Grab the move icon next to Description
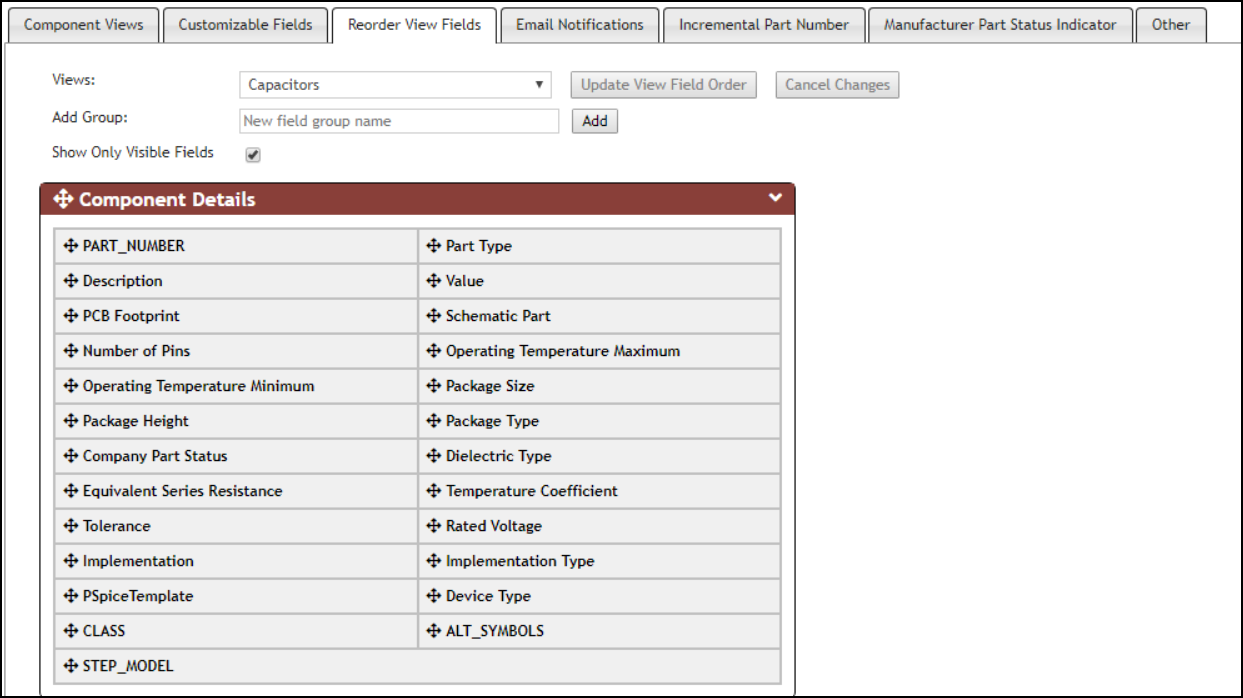The width and height of the screenshot is (1243, 698). [x=69, y=281]
